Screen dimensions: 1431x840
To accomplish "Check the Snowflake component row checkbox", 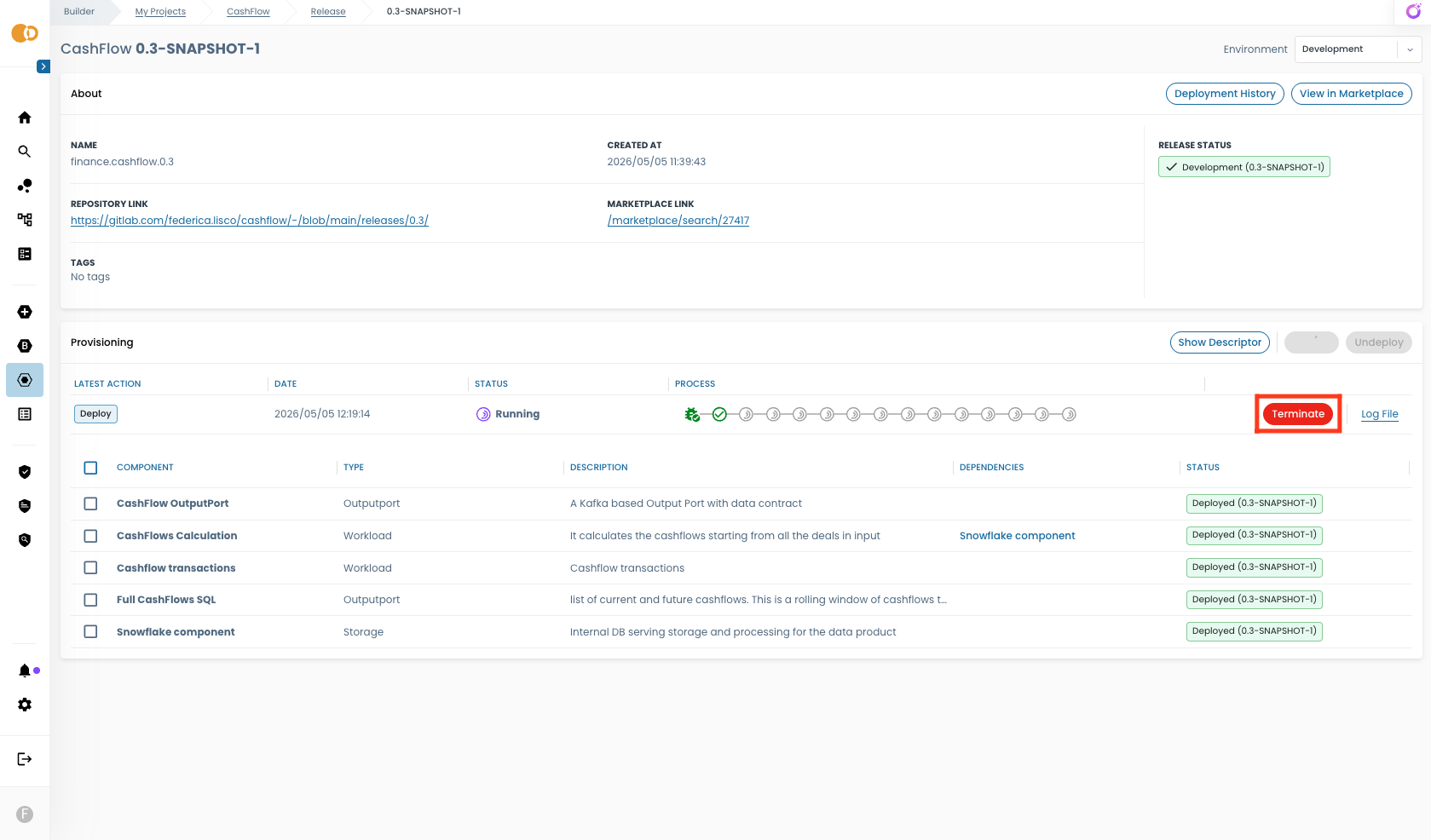I will tap(90, 632).
